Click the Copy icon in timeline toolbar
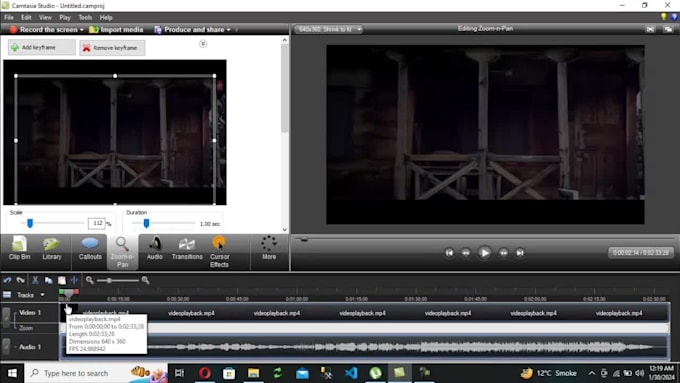This screenshot has height=383, width=680. (x=49, y=280)
